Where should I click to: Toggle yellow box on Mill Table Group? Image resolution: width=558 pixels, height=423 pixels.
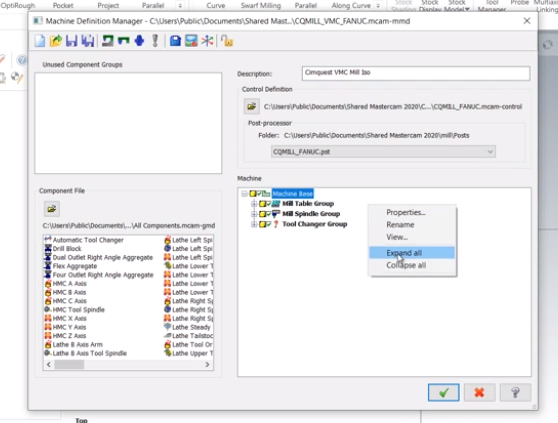[263, 204]
